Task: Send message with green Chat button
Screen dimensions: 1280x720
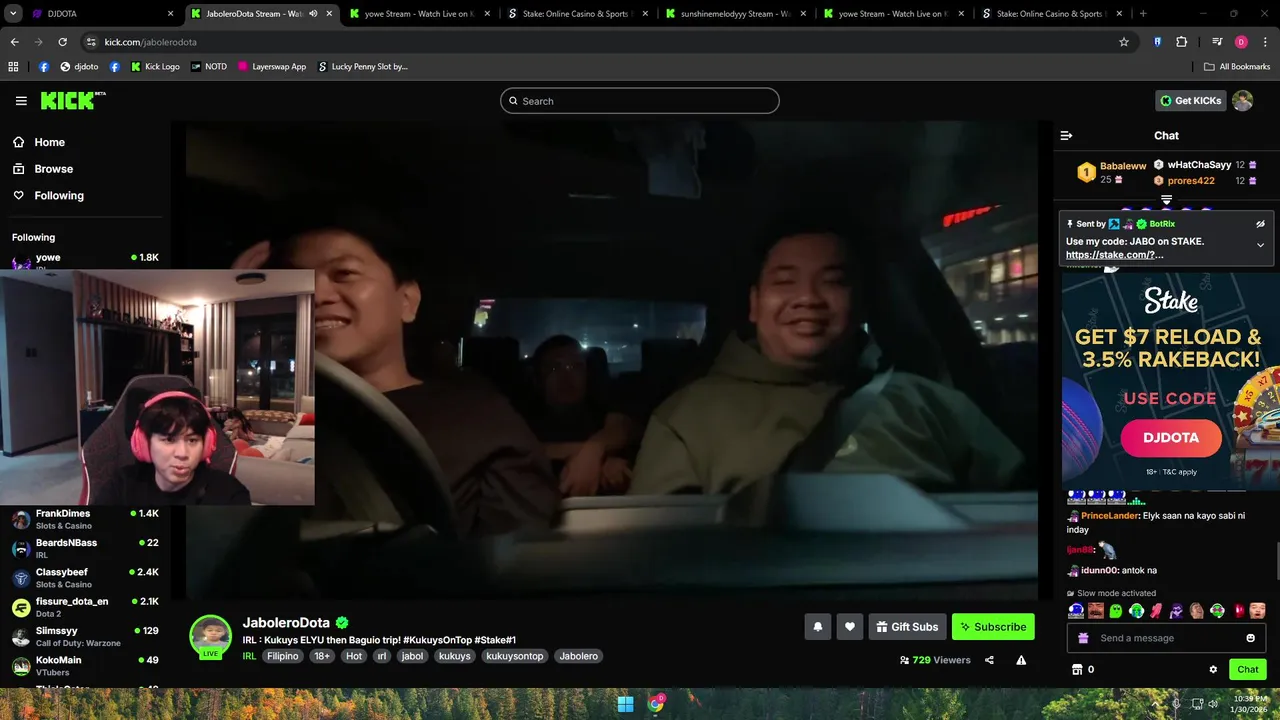Action: pos(1248,670)
